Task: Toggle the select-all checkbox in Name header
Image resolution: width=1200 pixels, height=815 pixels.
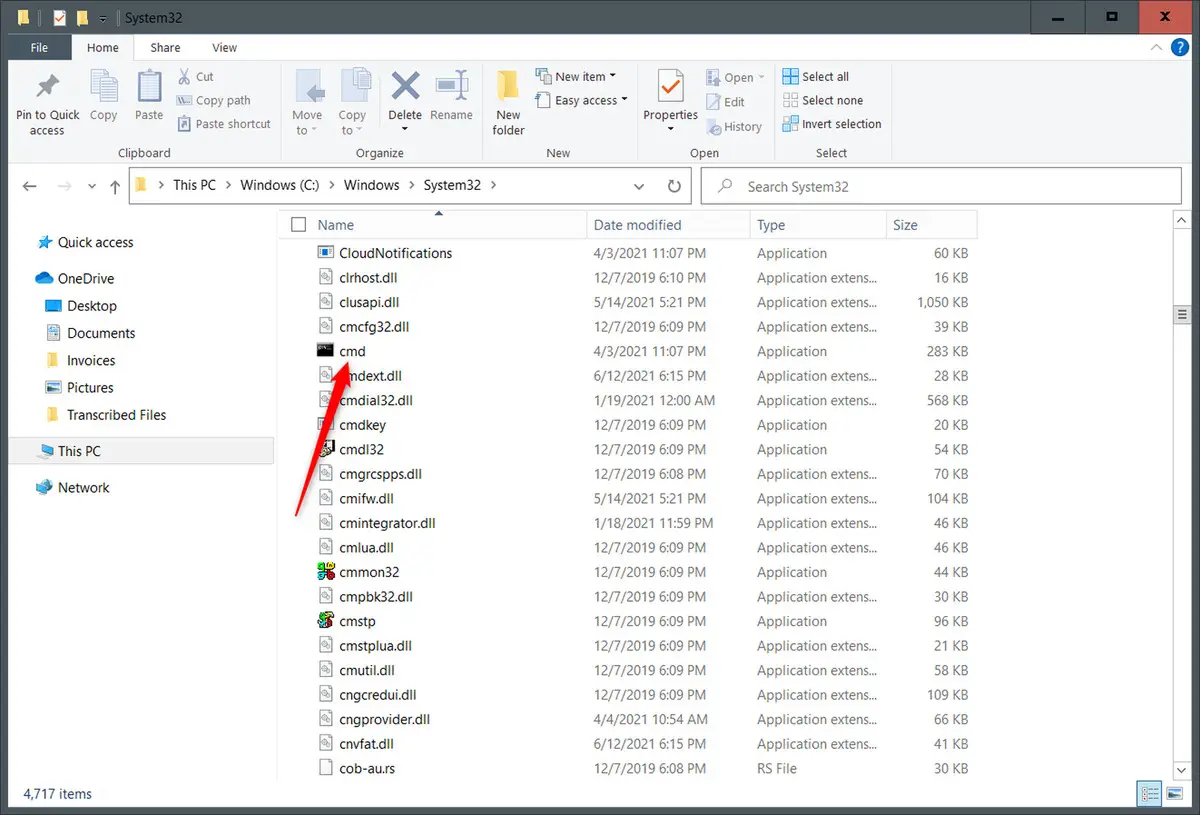Action: (298, 225)
